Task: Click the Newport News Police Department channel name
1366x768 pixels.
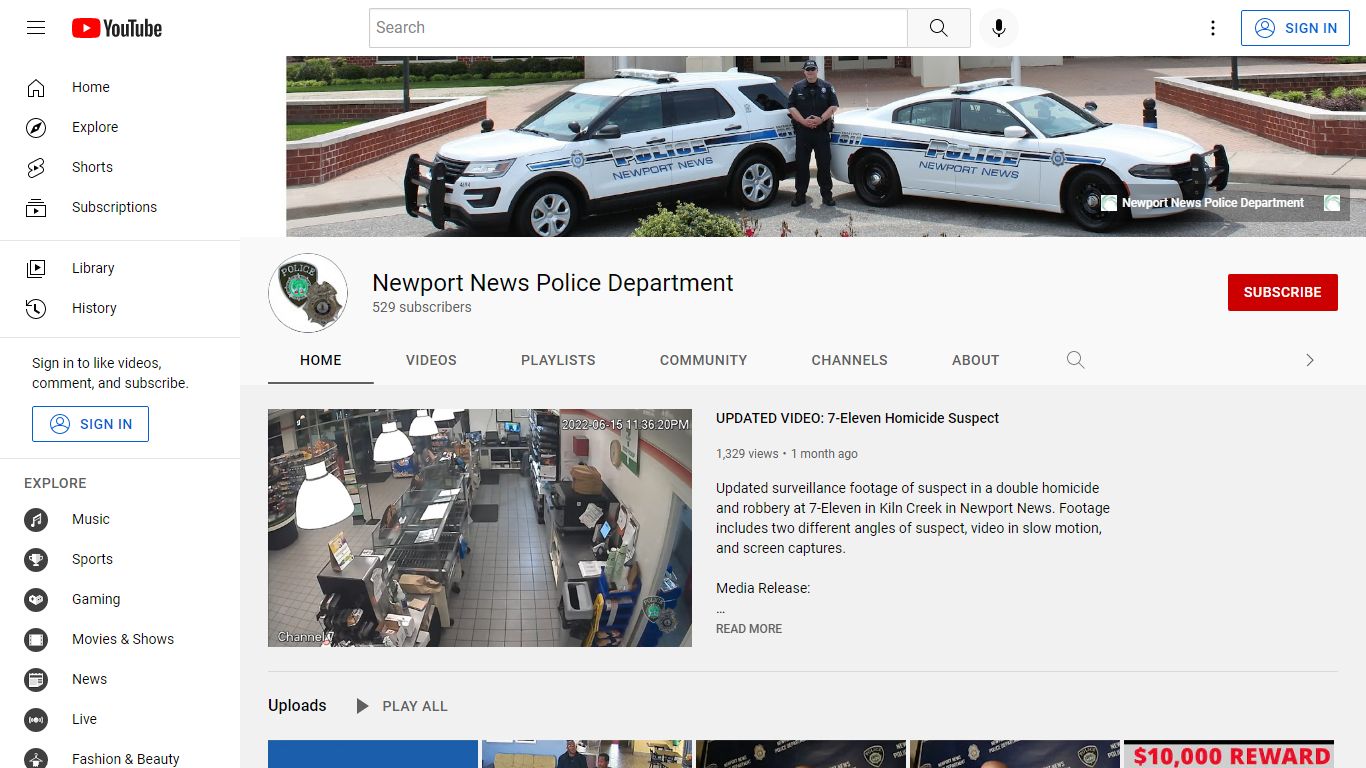Action: [x=553, y=283]
